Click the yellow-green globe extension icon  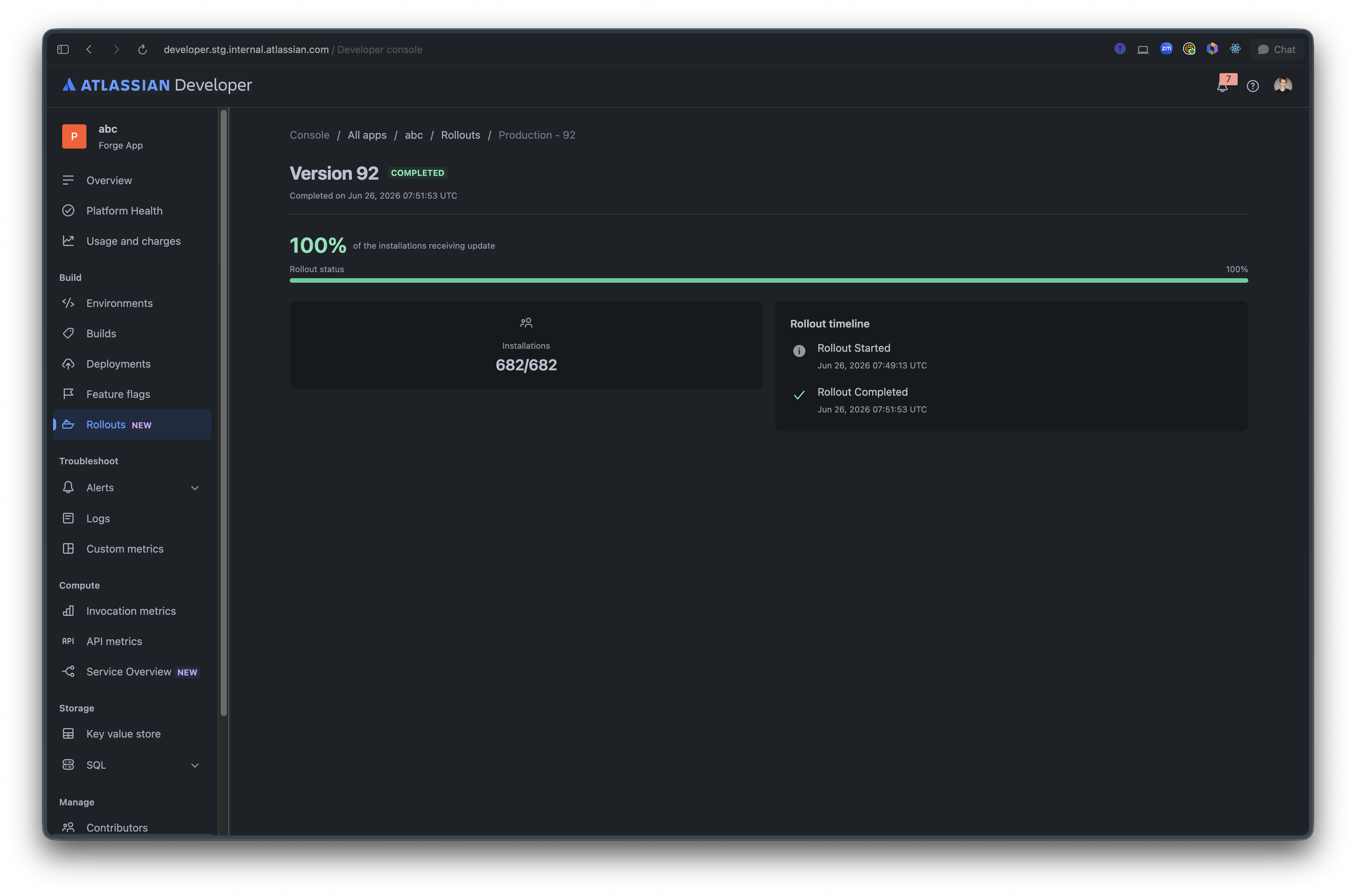tap(1189, 49)
